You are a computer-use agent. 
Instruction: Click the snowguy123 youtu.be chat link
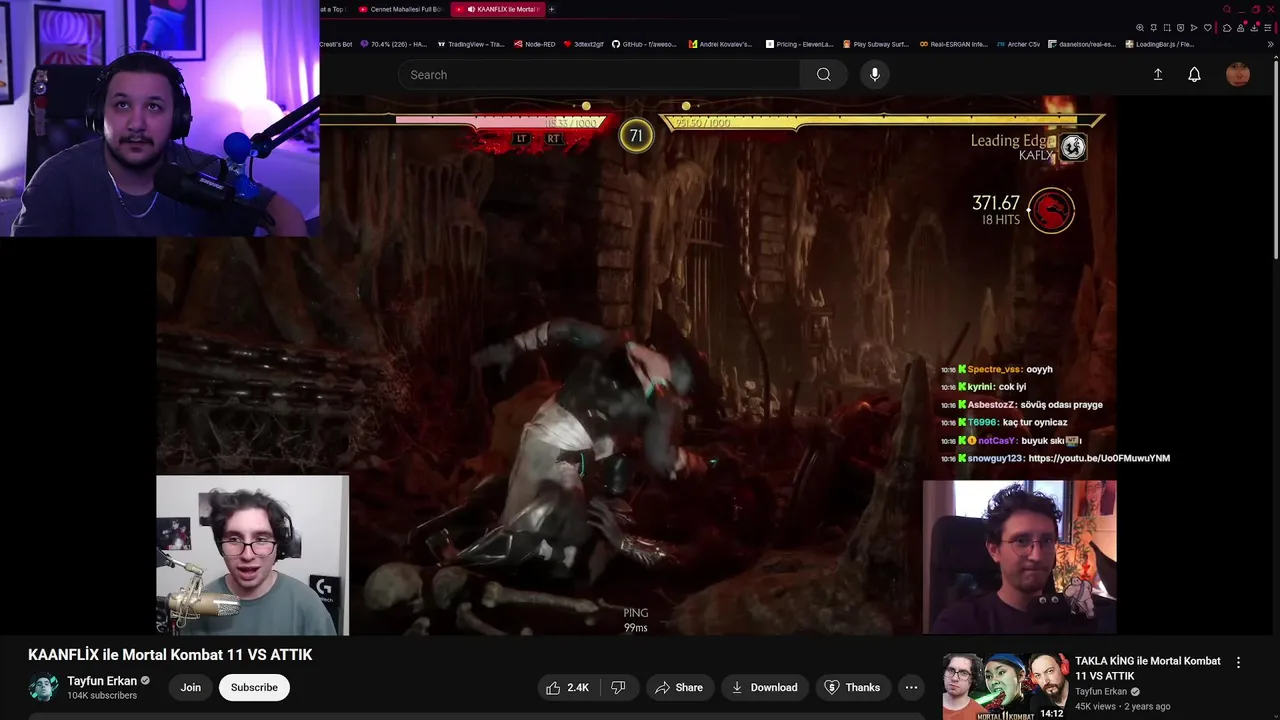click(1099, 458)
